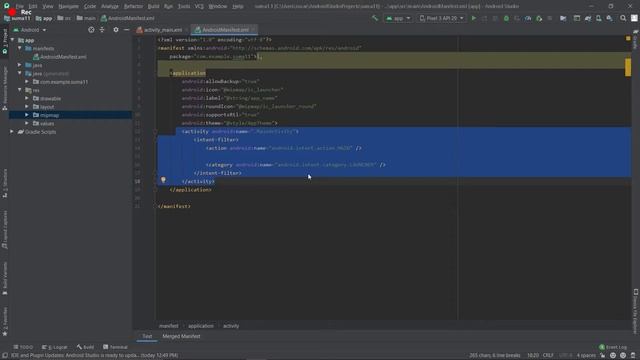Open Search Everywhere magnifier icon
The width and height of the screenshot is (640, 360).
(x=623, y=18)
